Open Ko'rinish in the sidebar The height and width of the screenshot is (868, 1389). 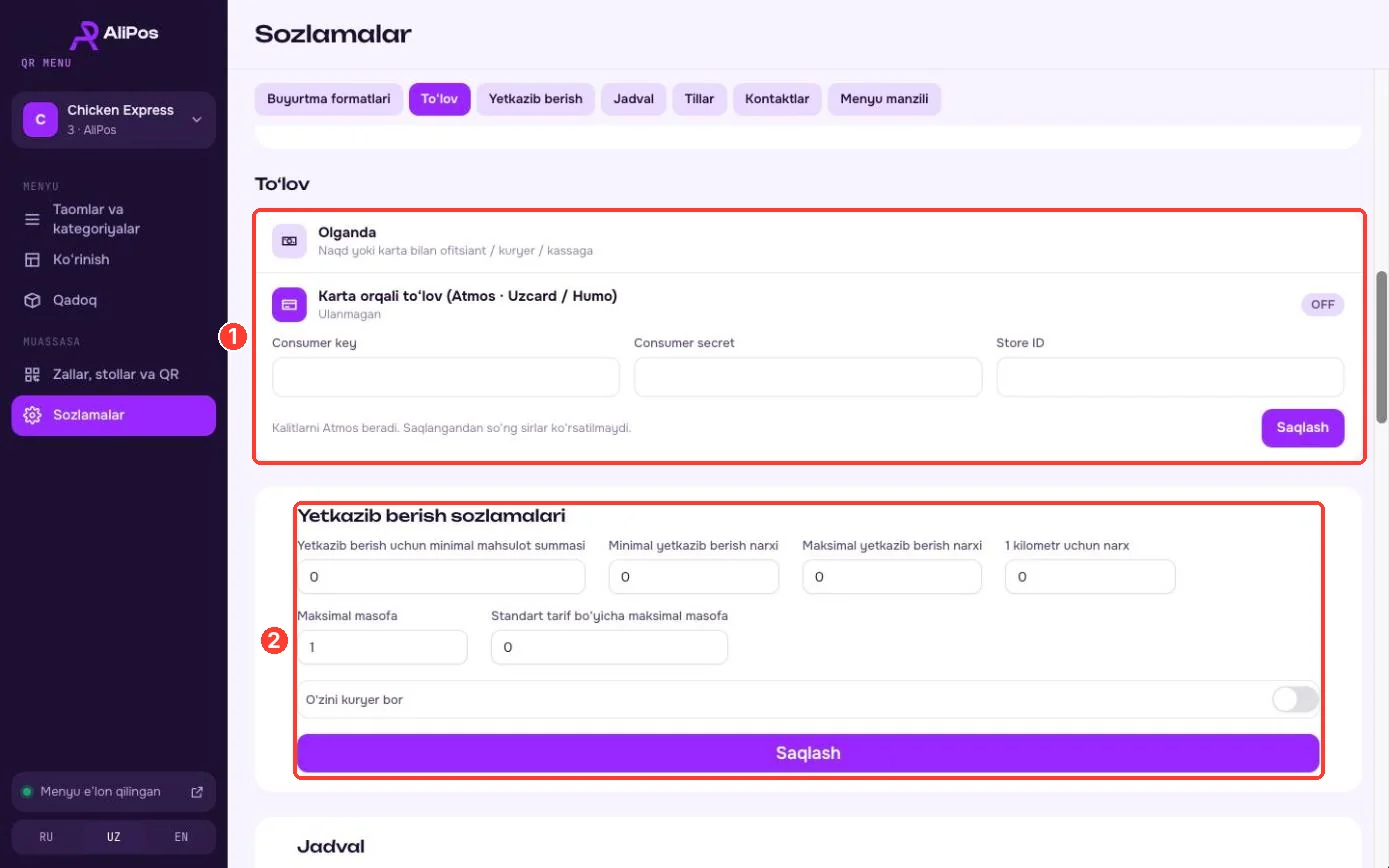pos(114,260)
